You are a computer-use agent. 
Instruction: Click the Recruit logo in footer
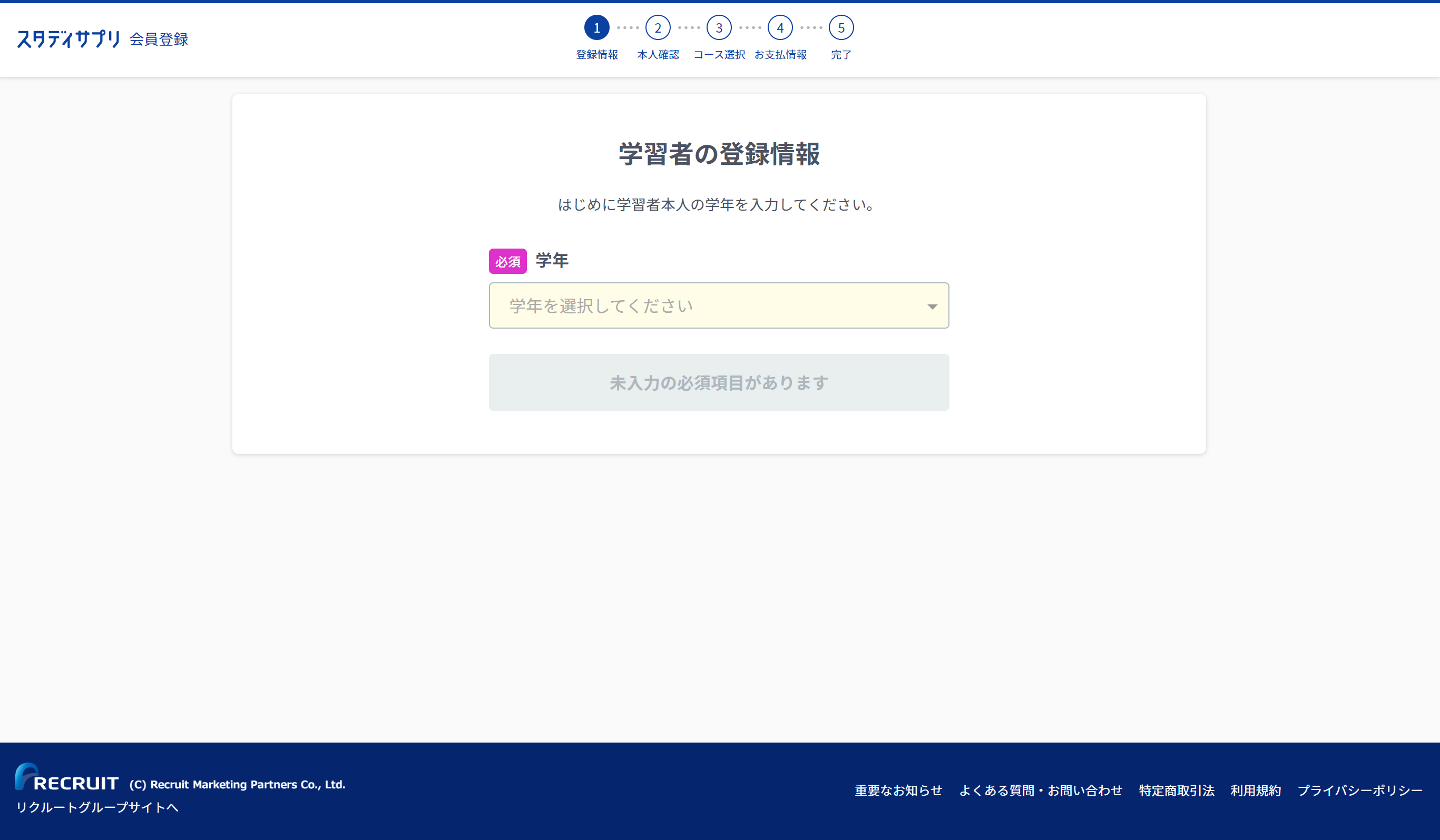click(67, 777)
